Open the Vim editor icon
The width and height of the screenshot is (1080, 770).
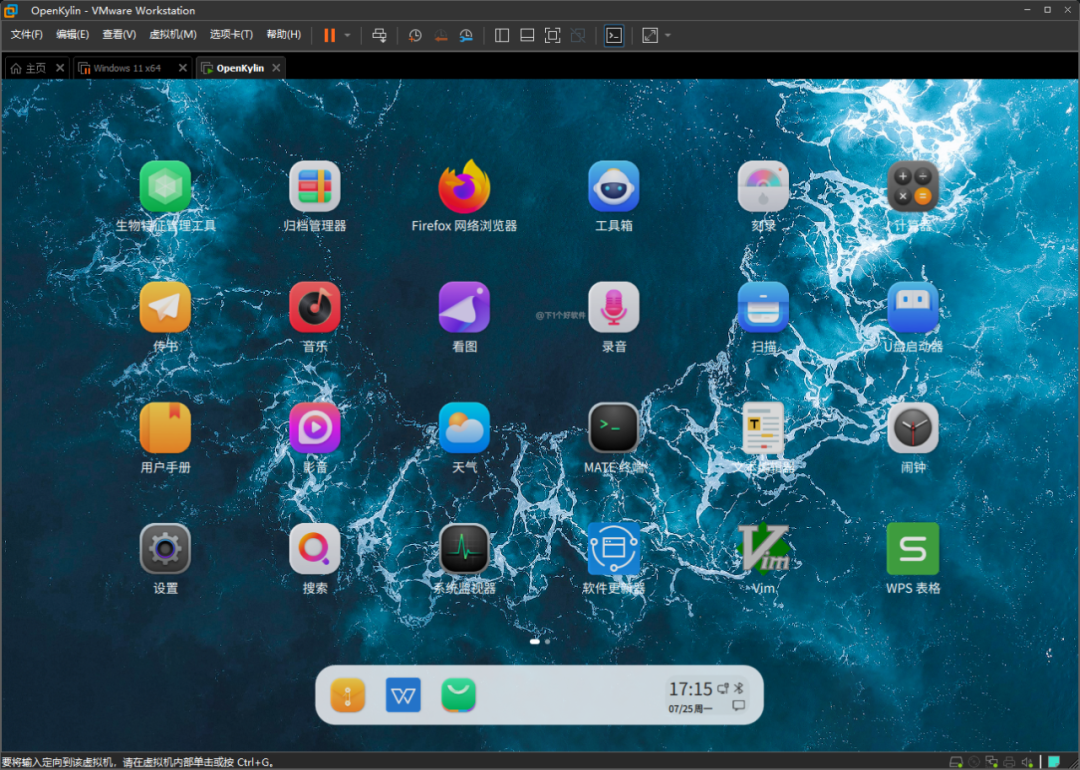pos(763,548)
